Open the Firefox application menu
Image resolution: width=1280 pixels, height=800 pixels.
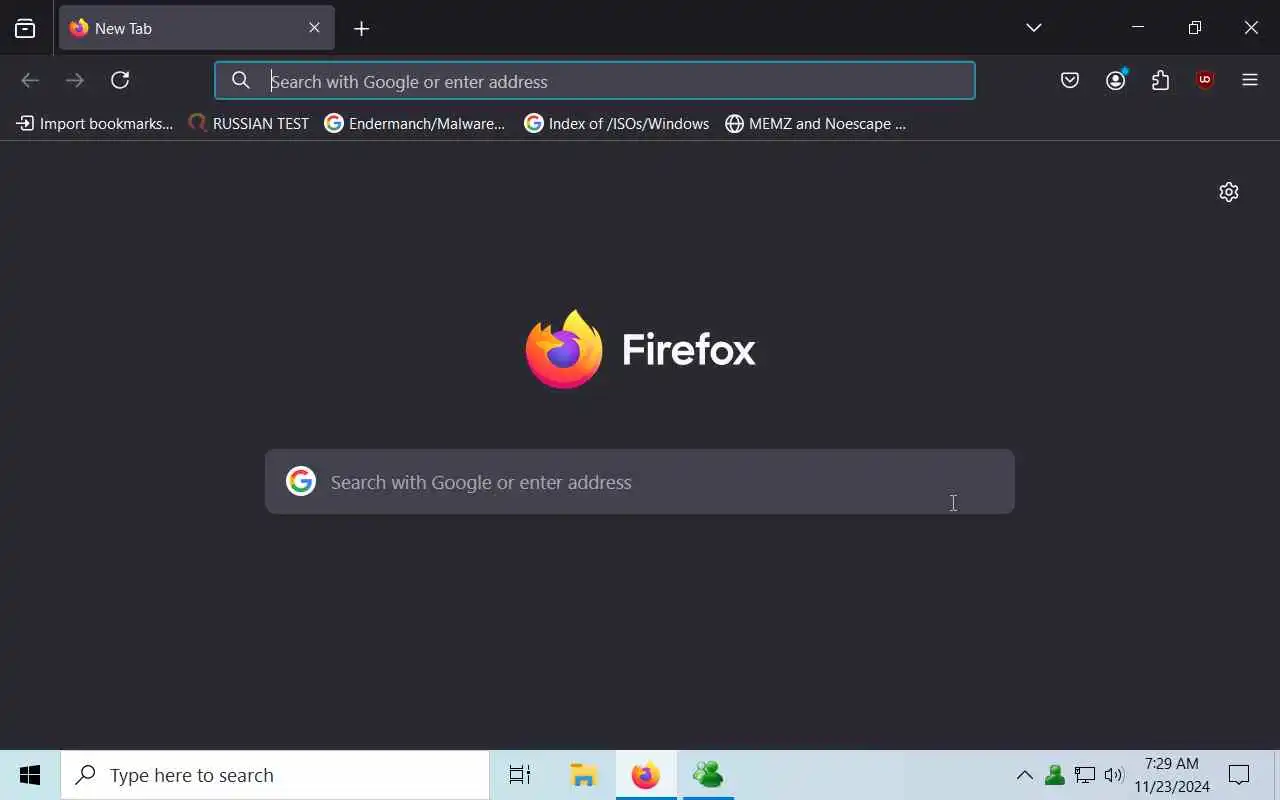[x=1250, y=81]
